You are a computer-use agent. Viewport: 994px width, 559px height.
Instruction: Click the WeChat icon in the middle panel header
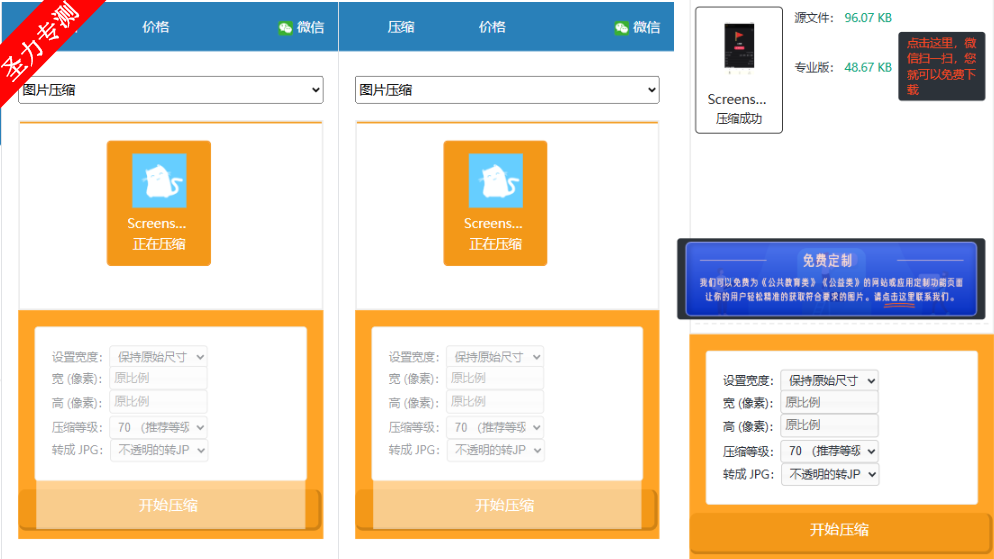pyautogui.click(x=621, y=27)
